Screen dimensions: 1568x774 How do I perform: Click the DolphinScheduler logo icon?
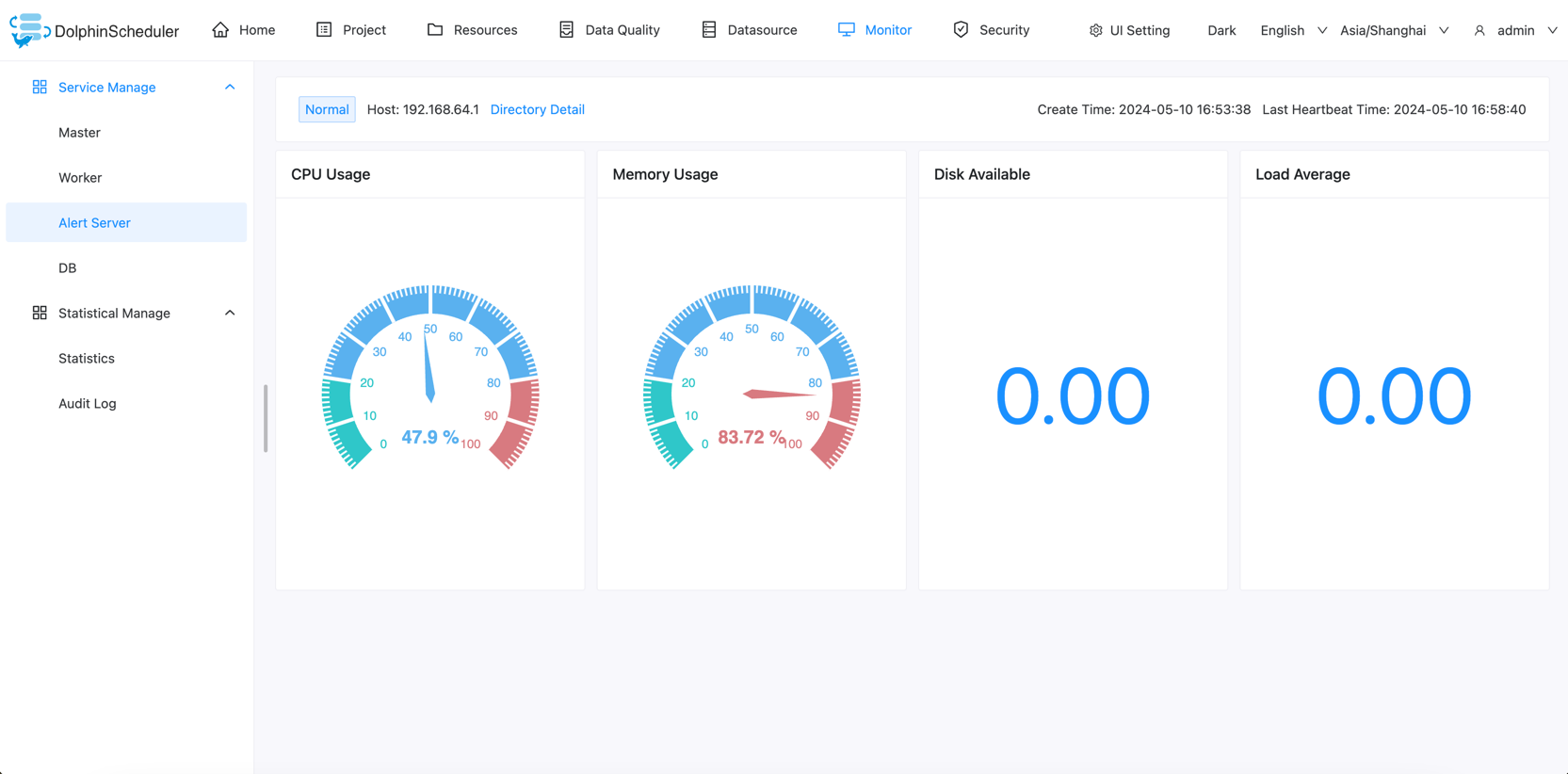(28, 30)
